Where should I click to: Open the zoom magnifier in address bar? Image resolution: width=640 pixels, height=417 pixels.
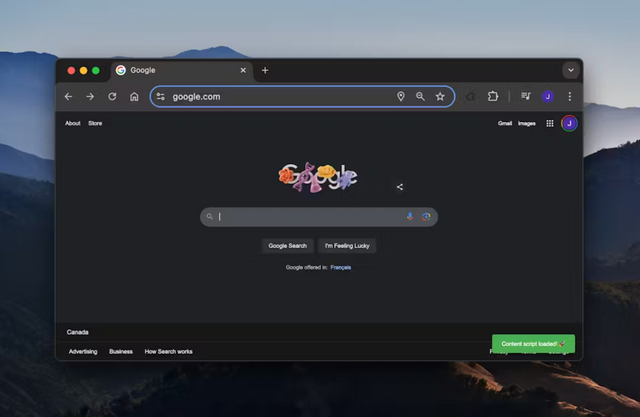tap(420, 96)
